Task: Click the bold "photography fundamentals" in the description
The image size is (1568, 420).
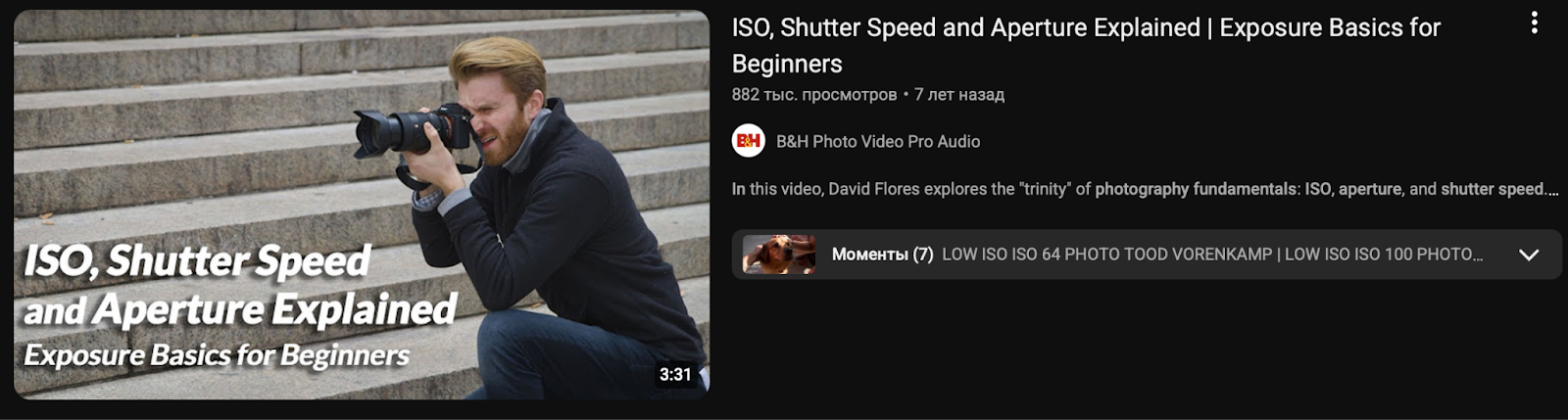Action: (x=1196, y=189)
